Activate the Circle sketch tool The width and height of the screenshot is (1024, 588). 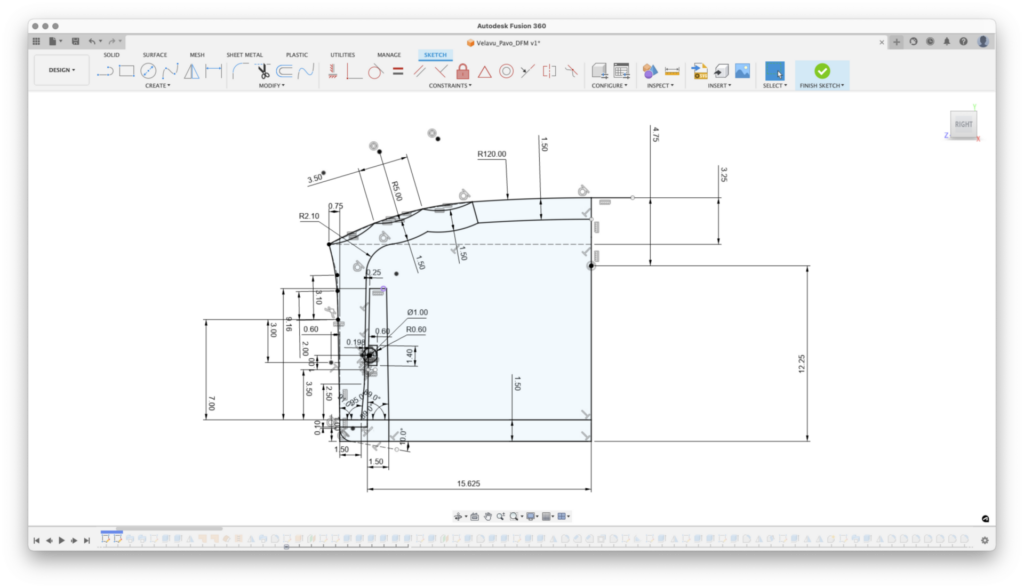147,71
